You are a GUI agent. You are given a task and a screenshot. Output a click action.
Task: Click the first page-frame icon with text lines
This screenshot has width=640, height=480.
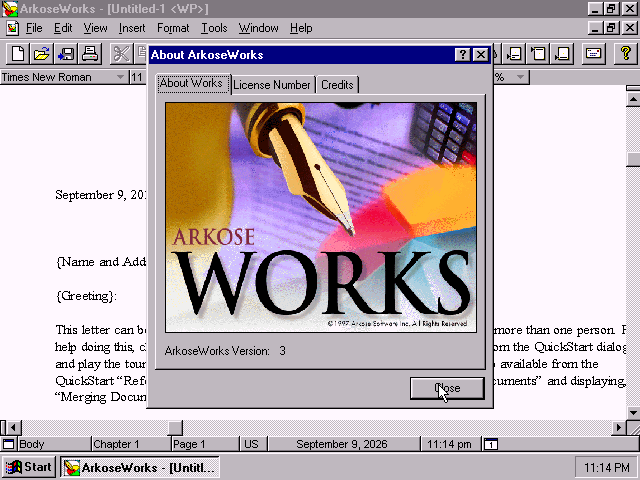(x=514, y=53)
